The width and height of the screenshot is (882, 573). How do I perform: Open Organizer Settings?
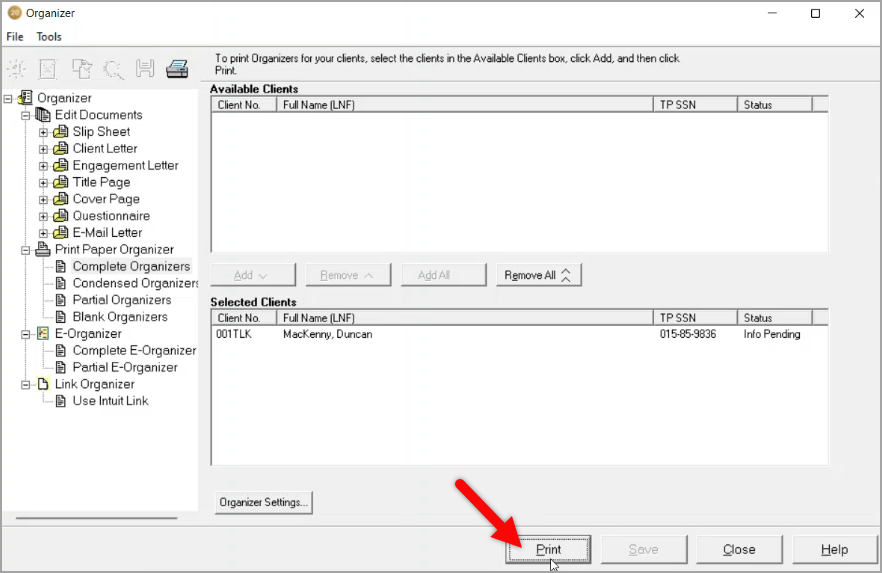click(264, 502)
